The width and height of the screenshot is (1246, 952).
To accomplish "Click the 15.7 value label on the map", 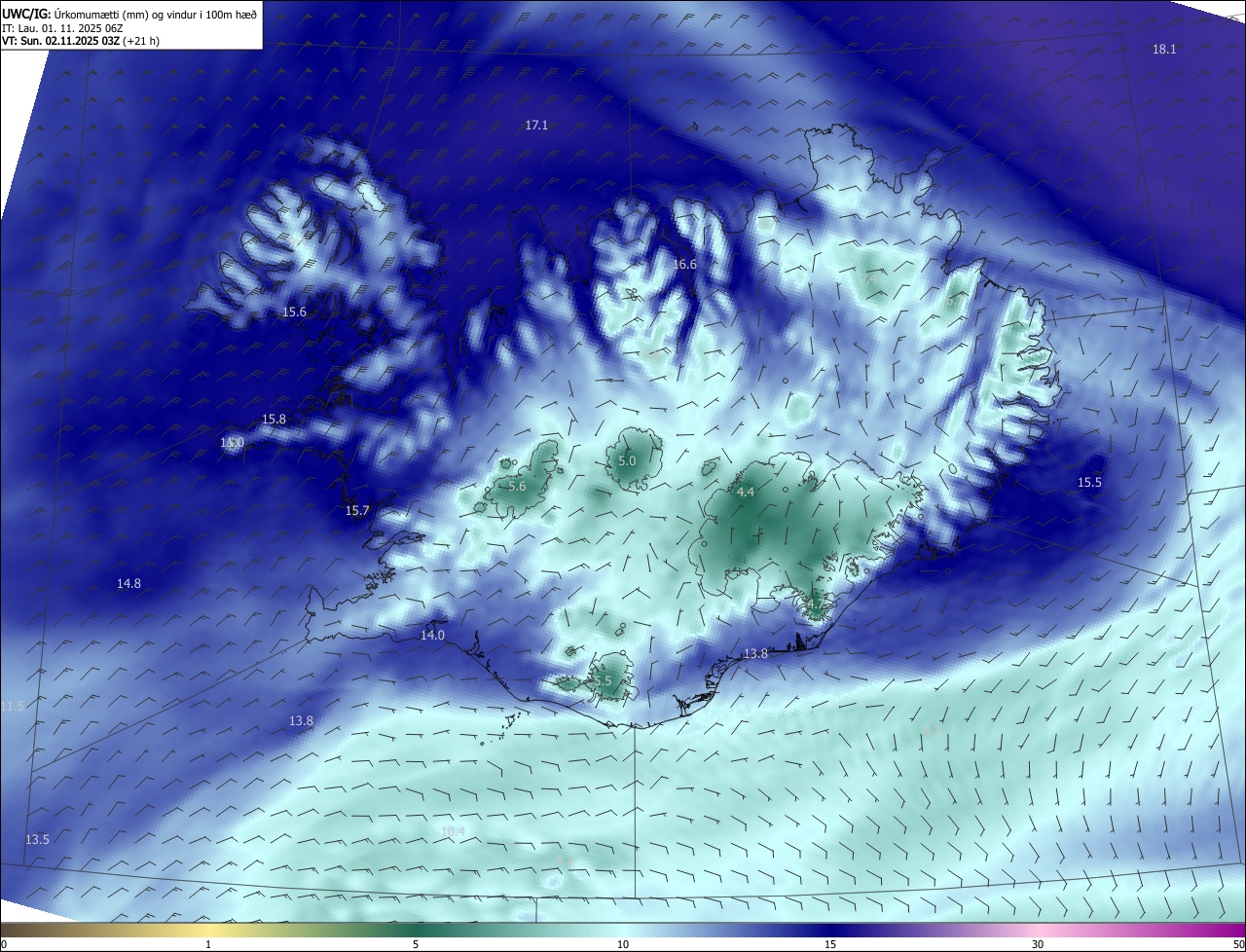I will (x=358, y=511).
